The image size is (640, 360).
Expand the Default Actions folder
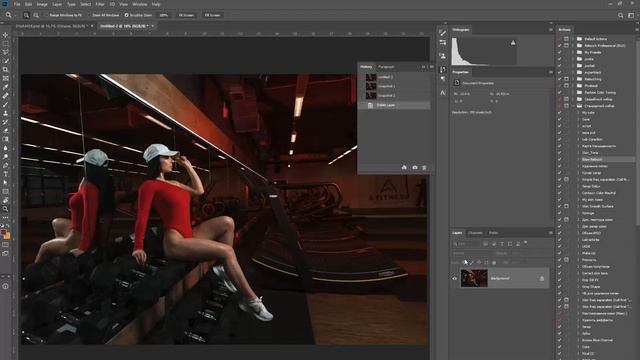573,39
